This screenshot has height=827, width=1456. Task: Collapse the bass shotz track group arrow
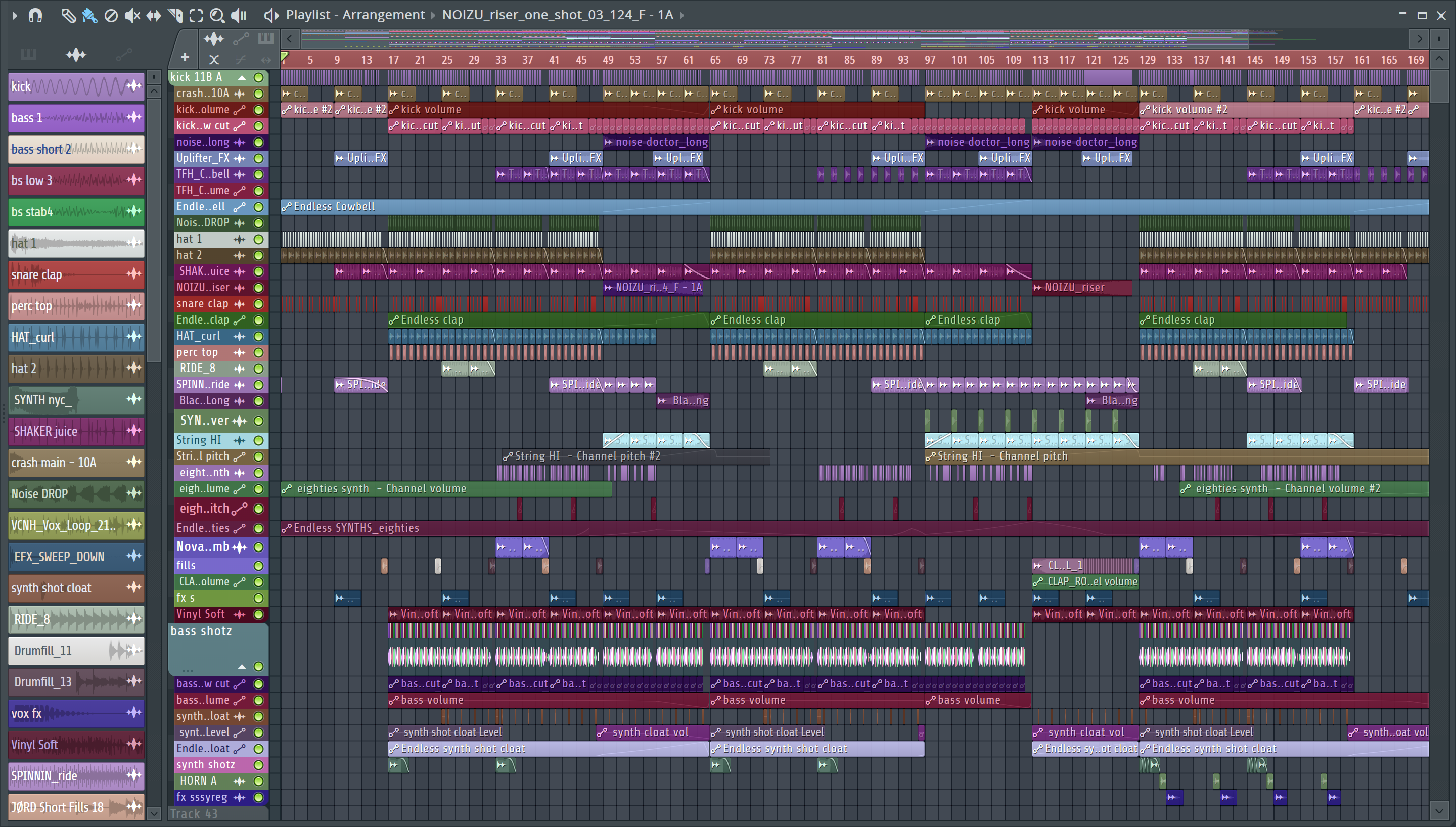point(242,666)
